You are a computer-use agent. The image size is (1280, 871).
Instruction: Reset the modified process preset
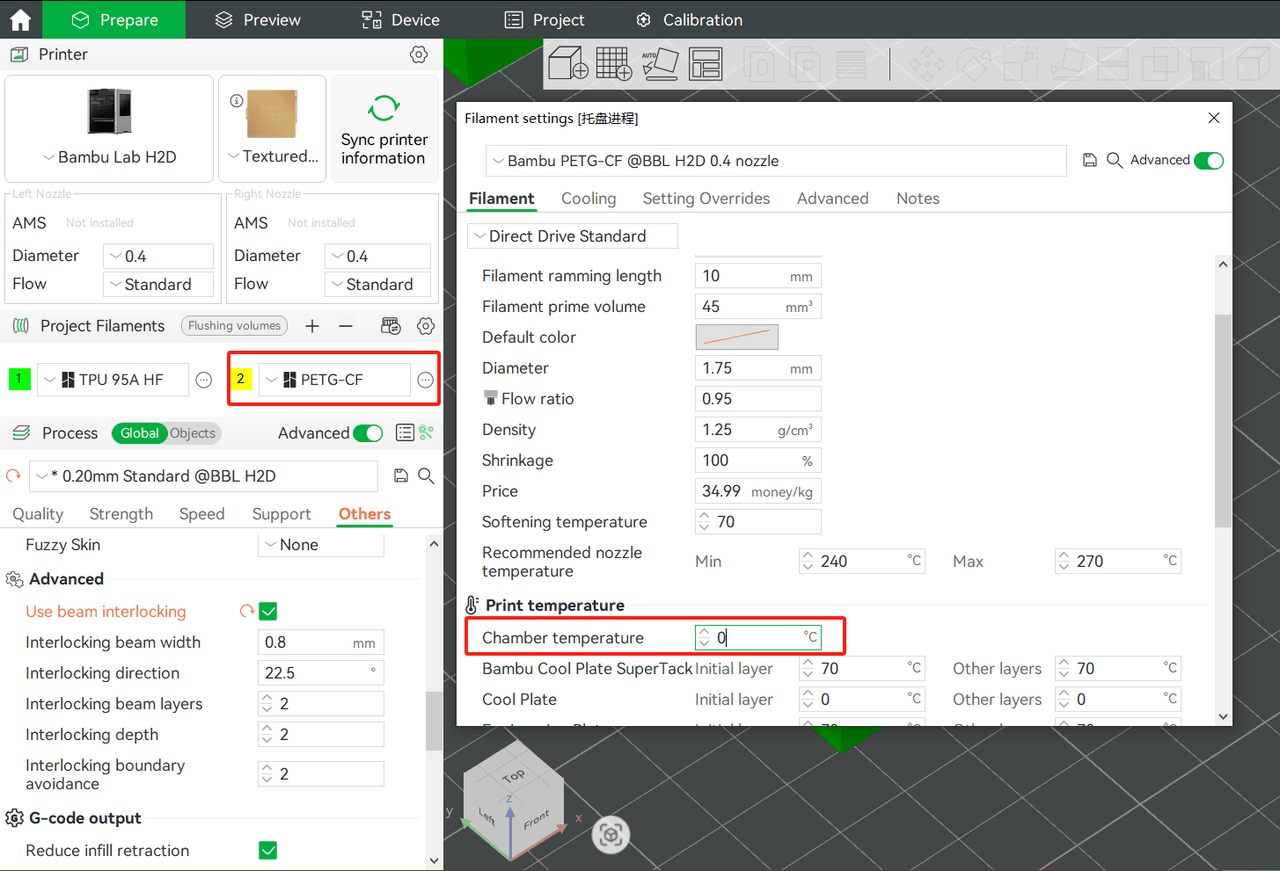(13, 476)
